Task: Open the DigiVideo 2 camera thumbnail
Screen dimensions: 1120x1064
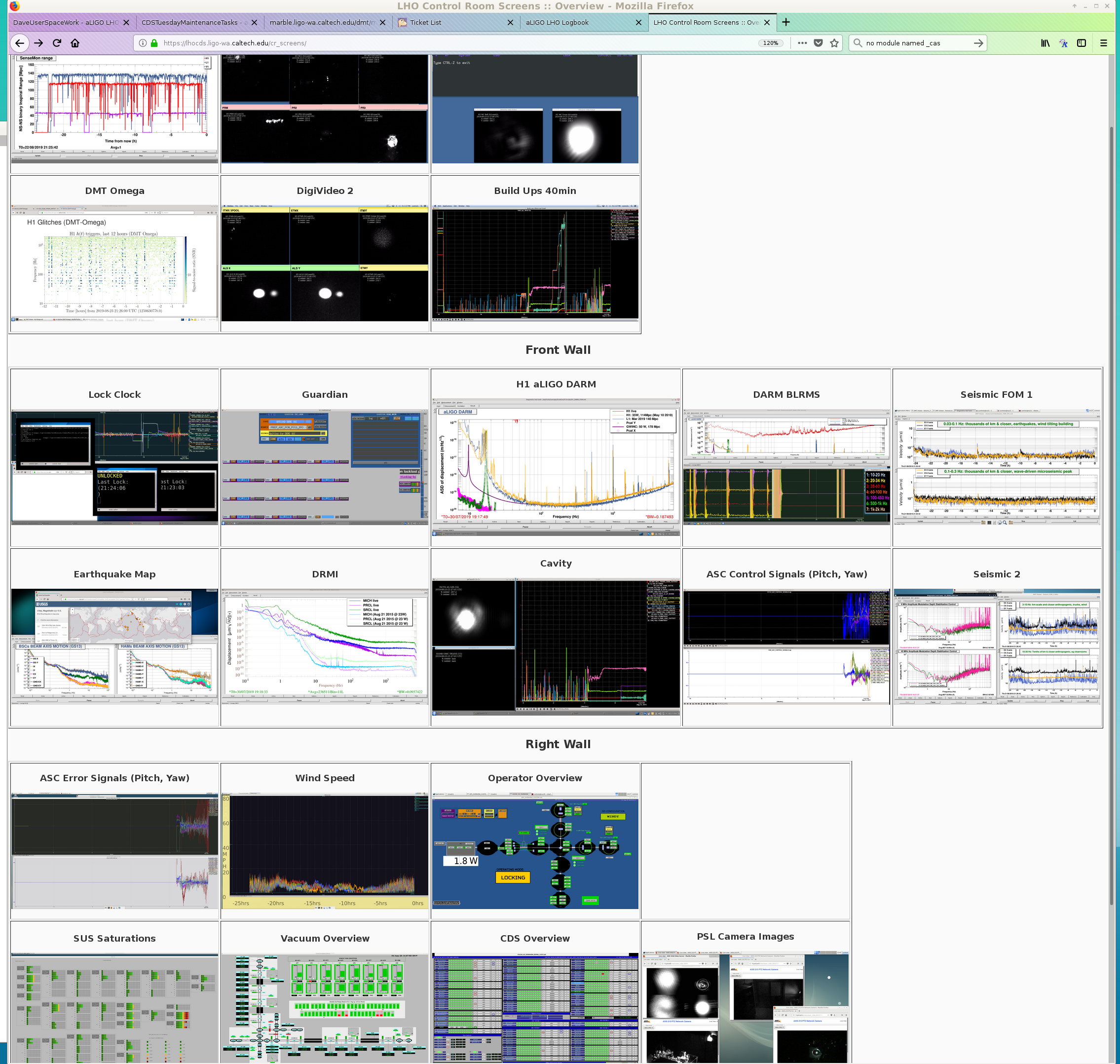Action: click(325, 263)
